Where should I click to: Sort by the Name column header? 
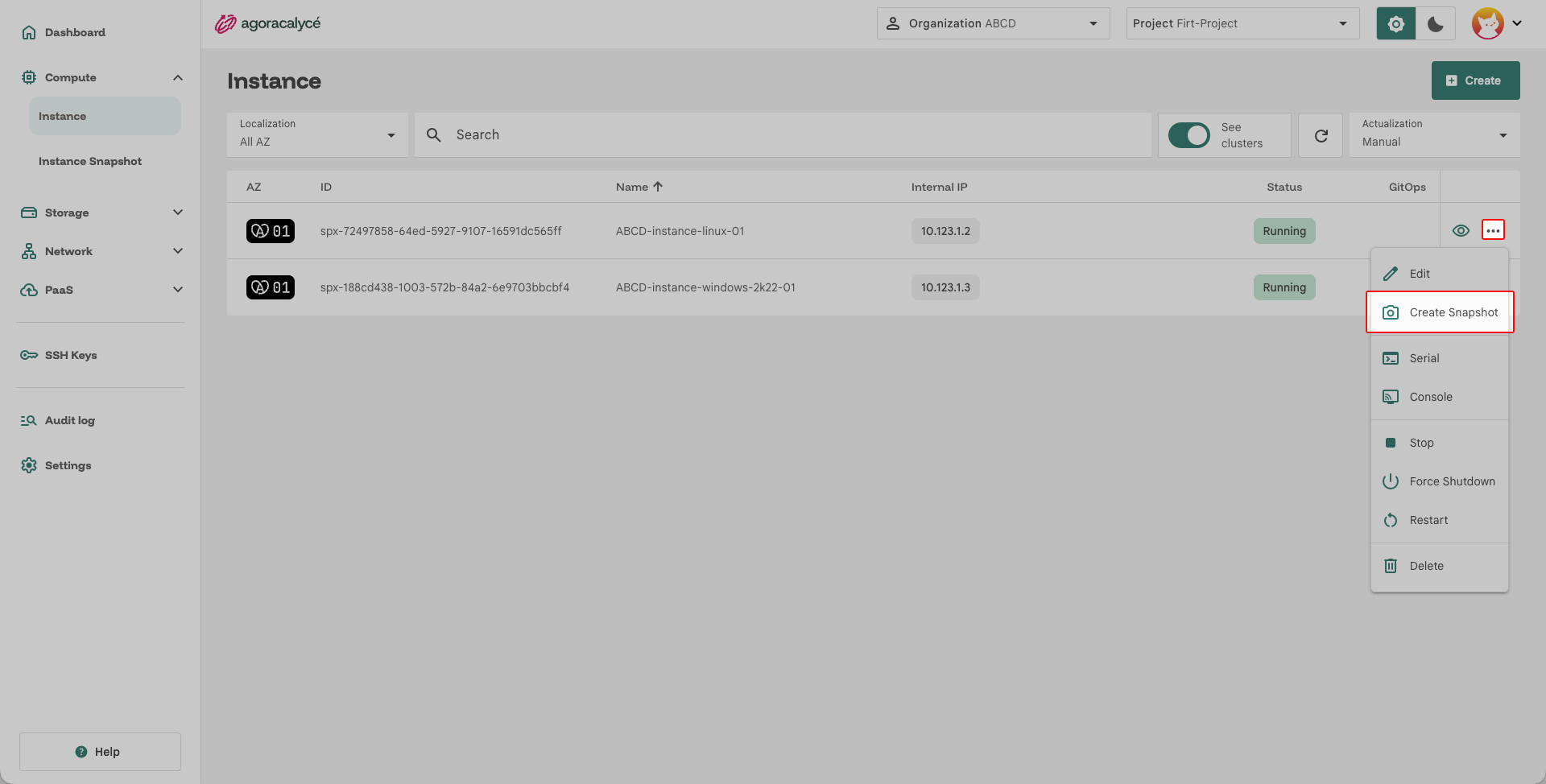coord(639,187)
